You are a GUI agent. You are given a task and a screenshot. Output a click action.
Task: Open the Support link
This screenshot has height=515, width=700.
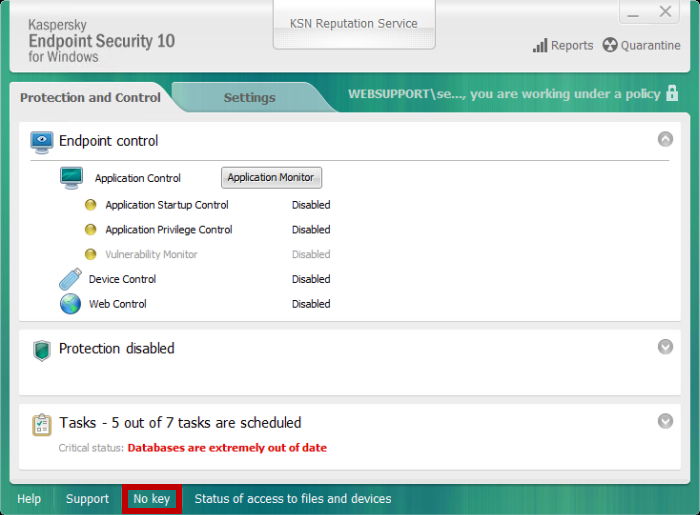click(88, 498)
